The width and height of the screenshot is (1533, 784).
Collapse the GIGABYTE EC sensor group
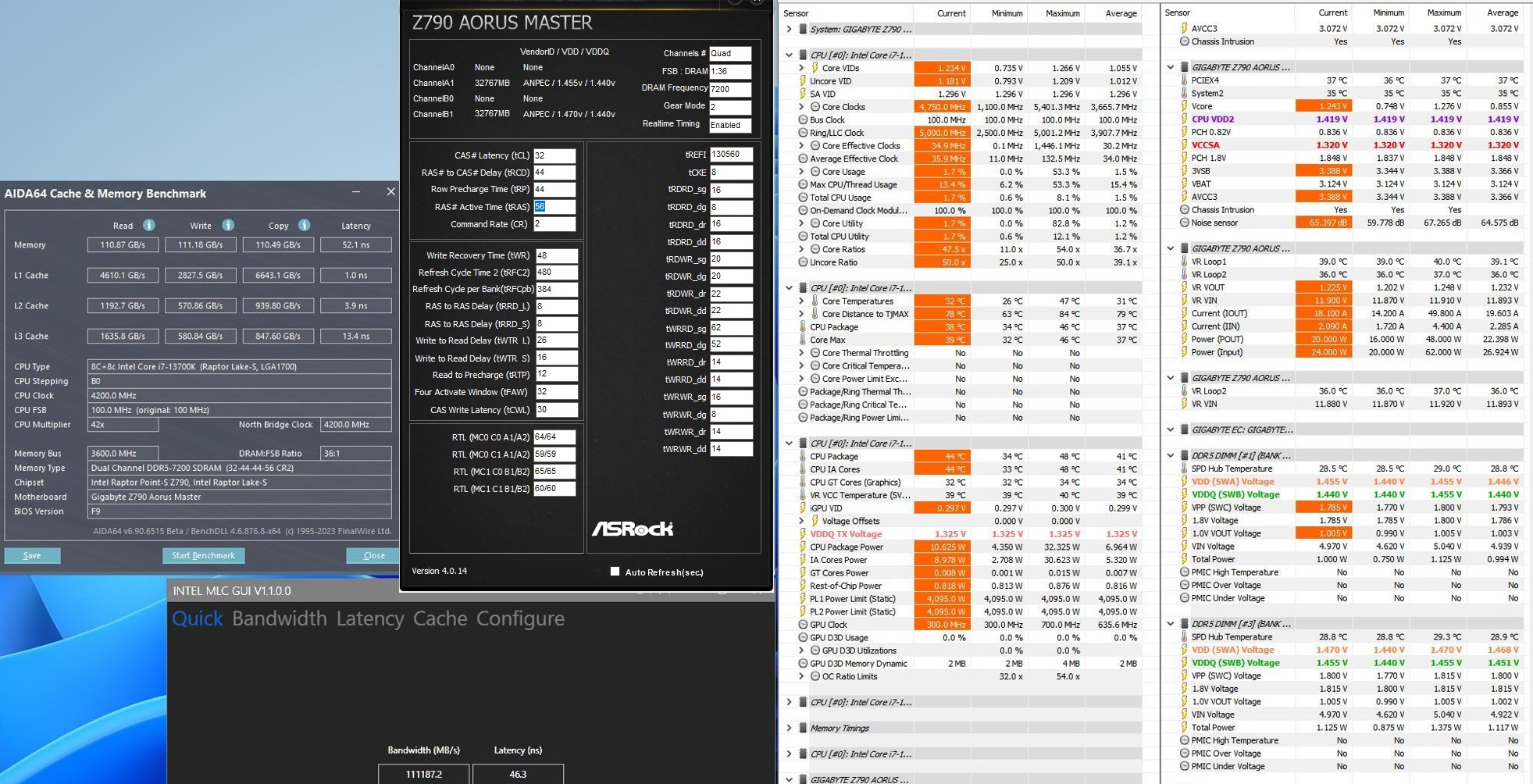1171,429
